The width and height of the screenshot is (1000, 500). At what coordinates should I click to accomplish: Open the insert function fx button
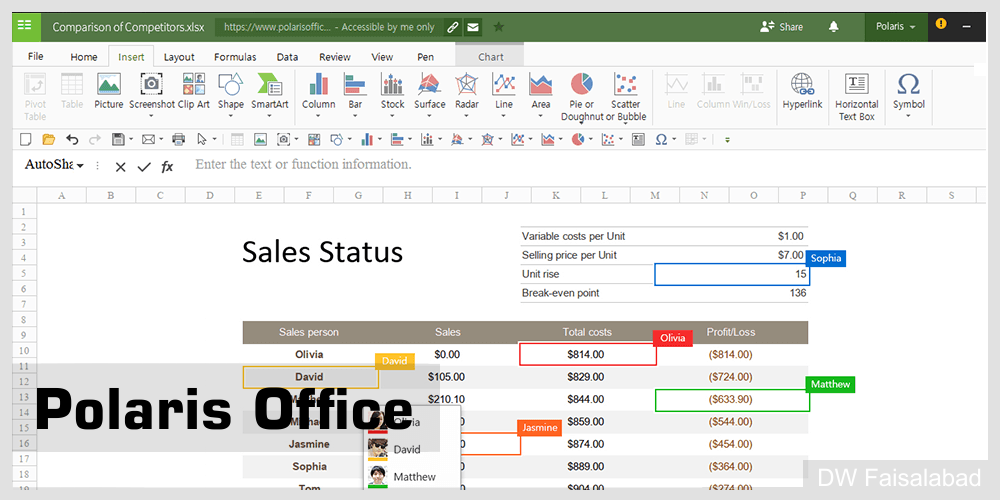click(x=167, y=167)
